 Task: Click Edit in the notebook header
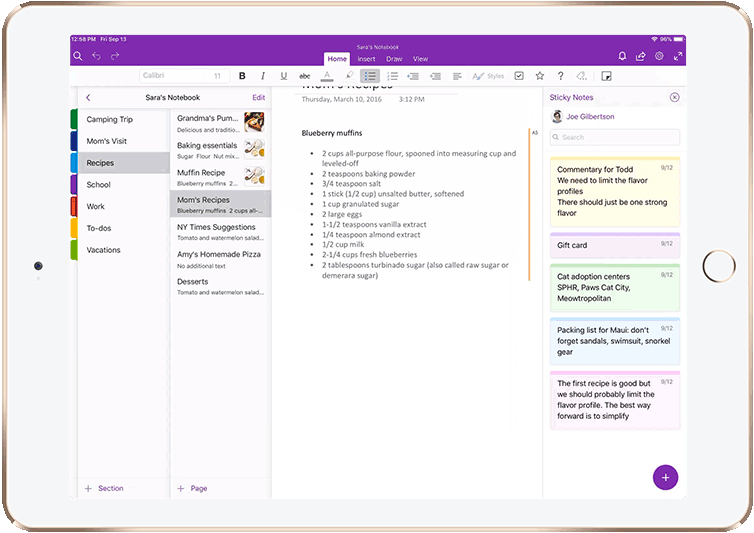[259, 98]
